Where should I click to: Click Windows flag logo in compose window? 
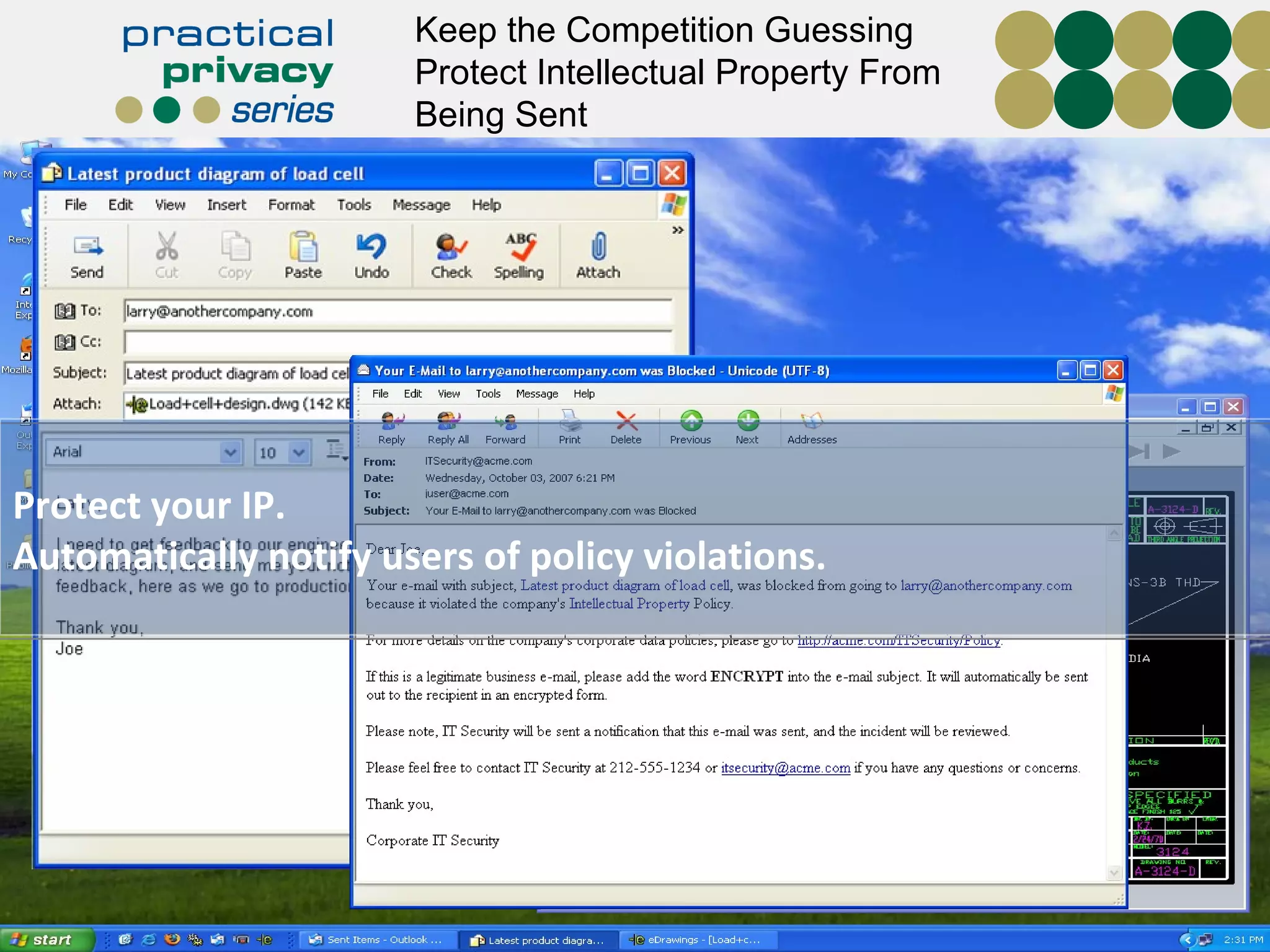673,204
